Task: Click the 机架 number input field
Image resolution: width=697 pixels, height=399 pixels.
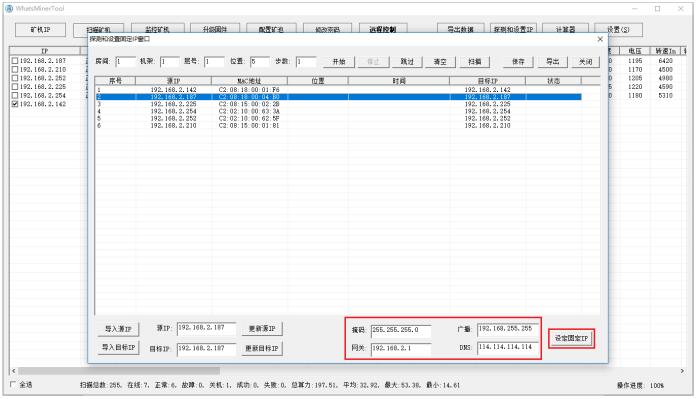Action: click(x=170, y=62)
